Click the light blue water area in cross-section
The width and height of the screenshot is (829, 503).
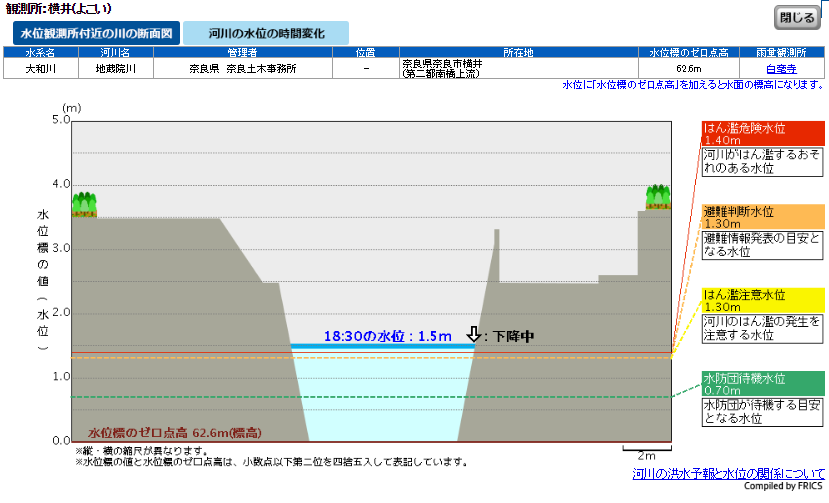383,397
